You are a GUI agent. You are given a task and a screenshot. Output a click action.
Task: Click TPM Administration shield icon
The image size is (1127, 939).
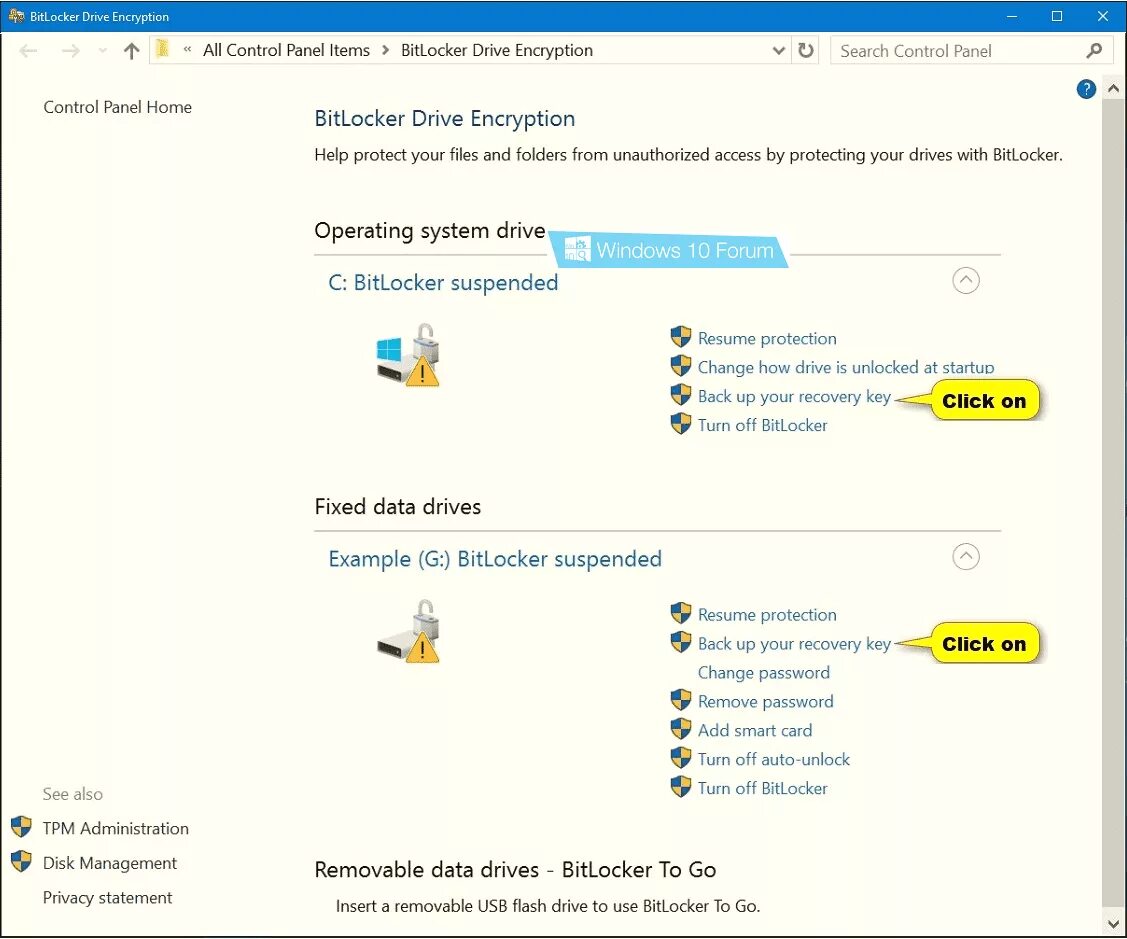tap(22, 827)
